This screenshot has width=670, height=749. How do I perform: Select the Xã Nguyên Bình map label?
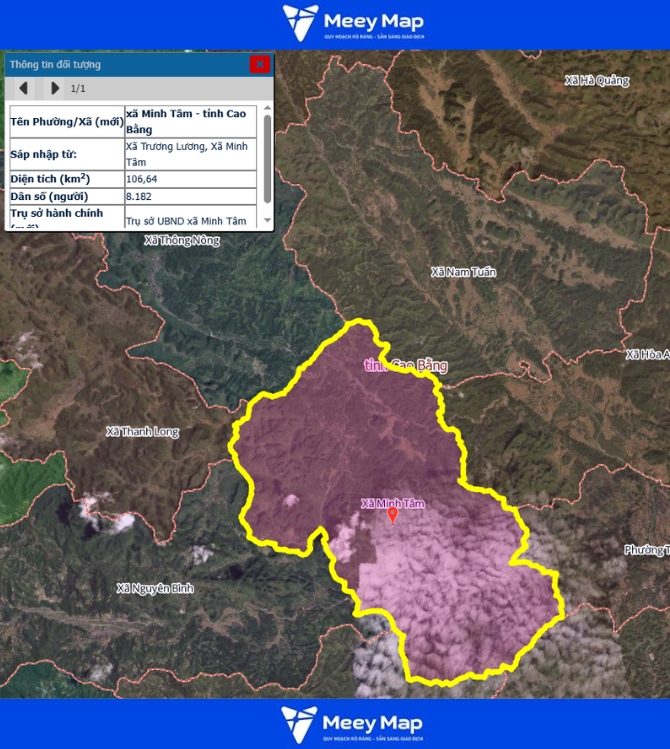154,588
